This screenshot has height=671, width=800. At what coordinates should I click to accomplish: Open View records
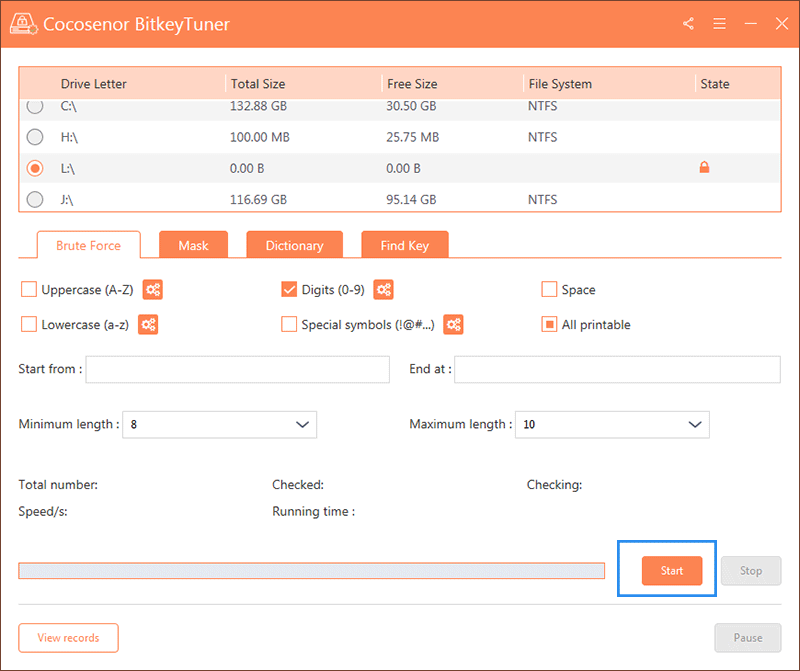point(68,637)
